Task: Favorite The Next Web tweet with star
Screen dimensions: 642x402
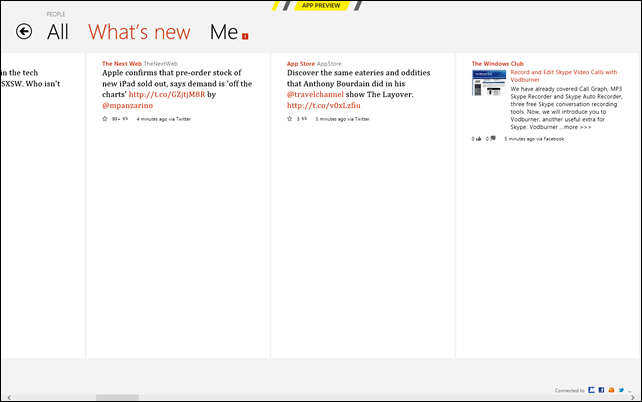Action: pos(105,119)
